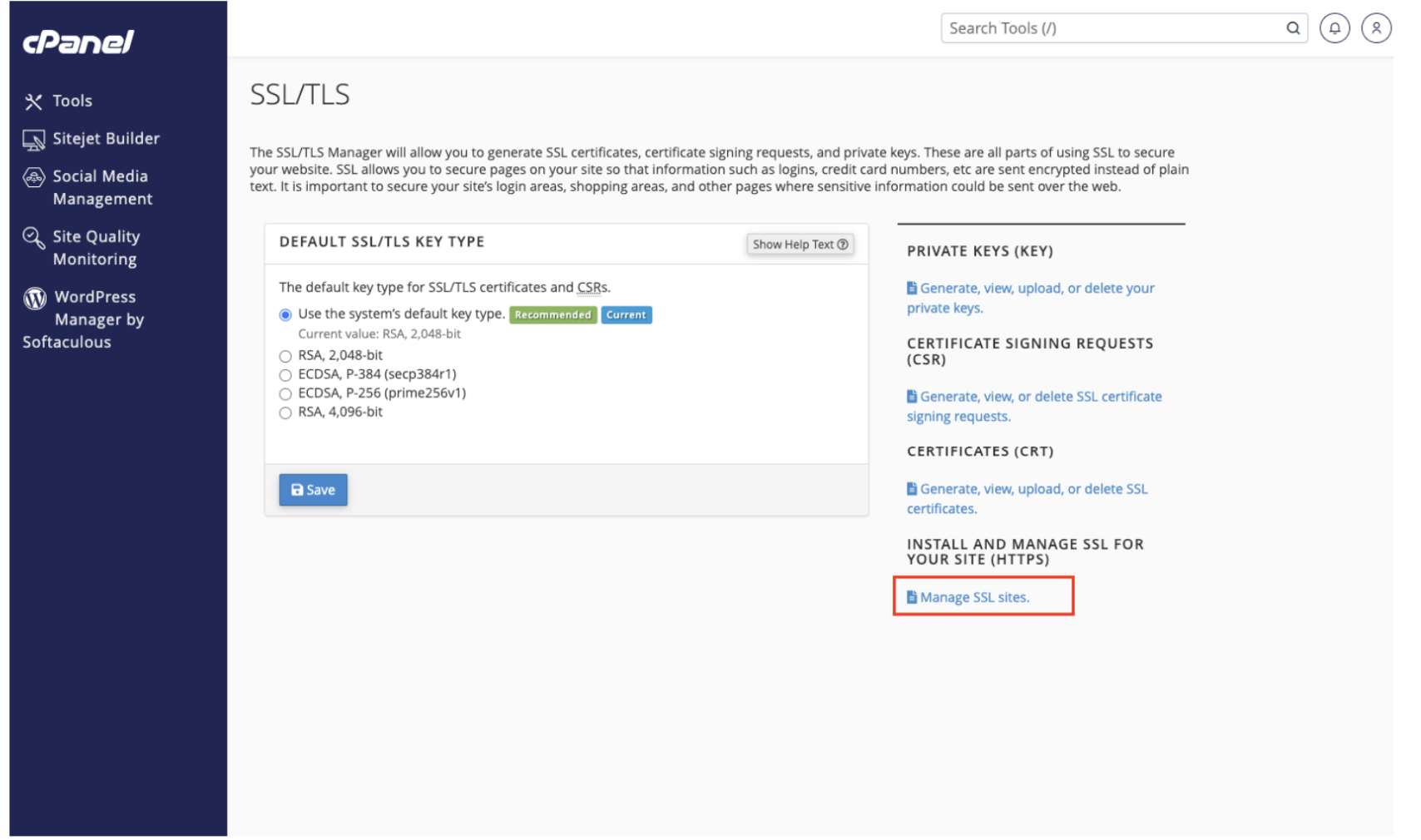Click document icon beside signing requests link
Viewport: 1421px width, 840px height.
click(x=912, y=397)
